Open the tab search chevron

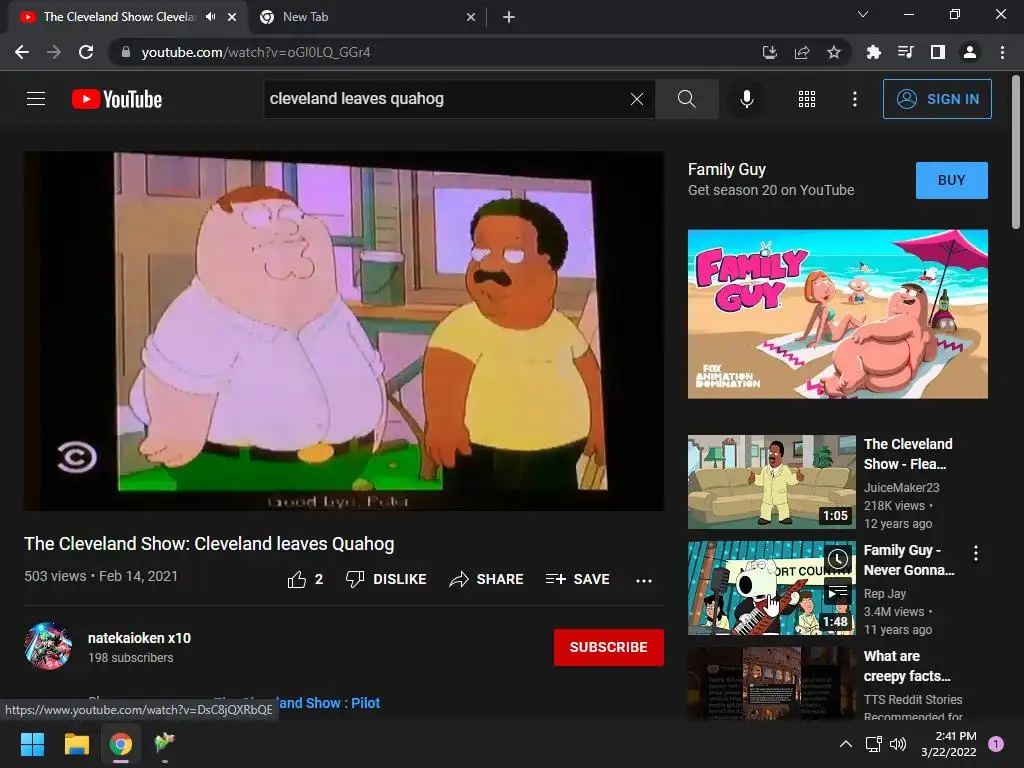pyautogui.click(x=863, y=14)
